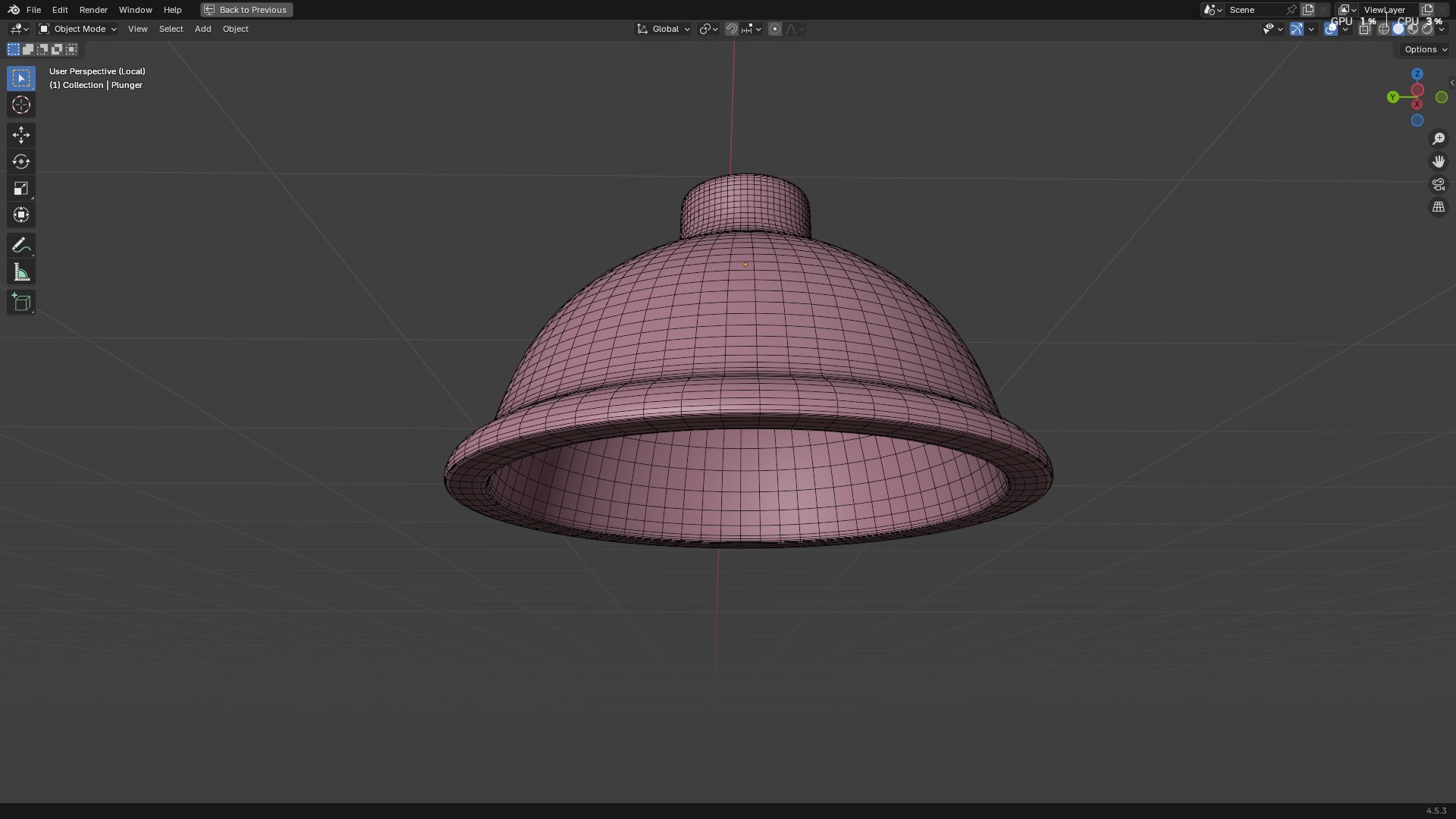Click the zoom view magnifier icon
Image resolution: width=1456 pixels, height=819 pixels.
coord(1438,139)
